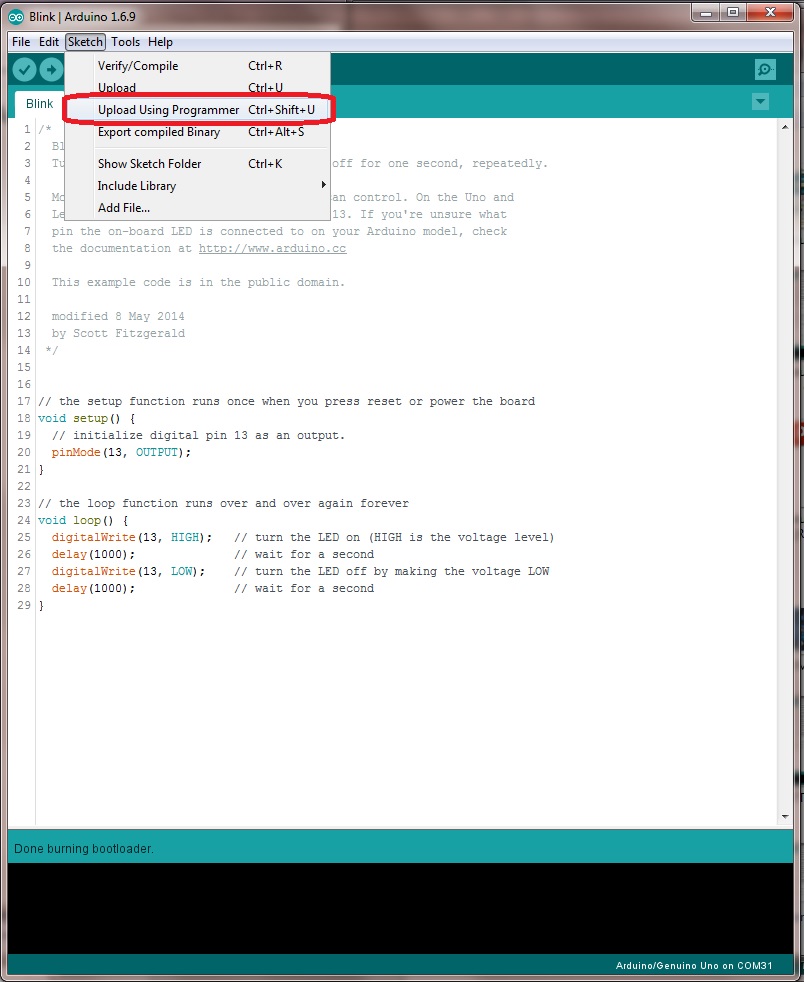
Task: Open the Tools menu
Action: (x=125, y=42)
